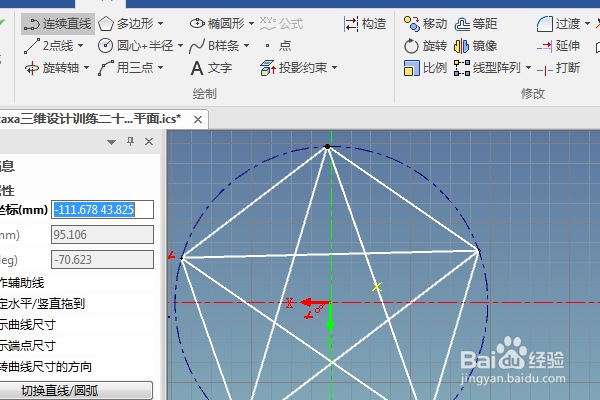Select the 过渡 fillet tool
The width and height of the screenshot is (600, 400).
(x=559, y=24)
